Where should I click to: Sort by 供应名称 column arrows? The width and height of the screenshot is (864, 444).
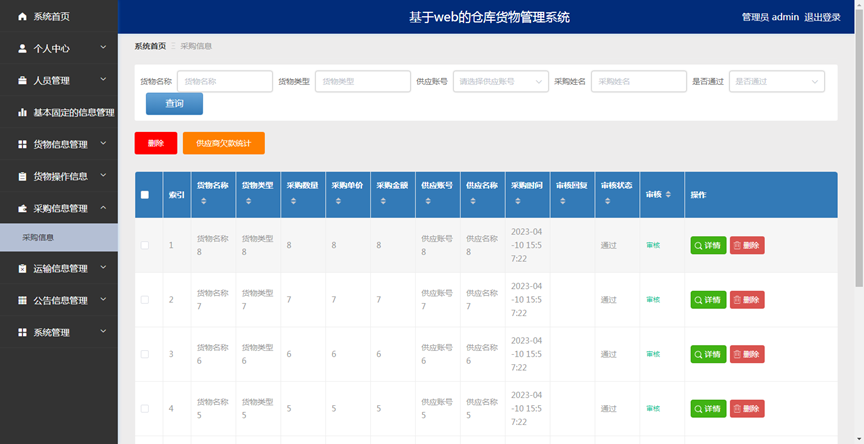tap(473, 202)
